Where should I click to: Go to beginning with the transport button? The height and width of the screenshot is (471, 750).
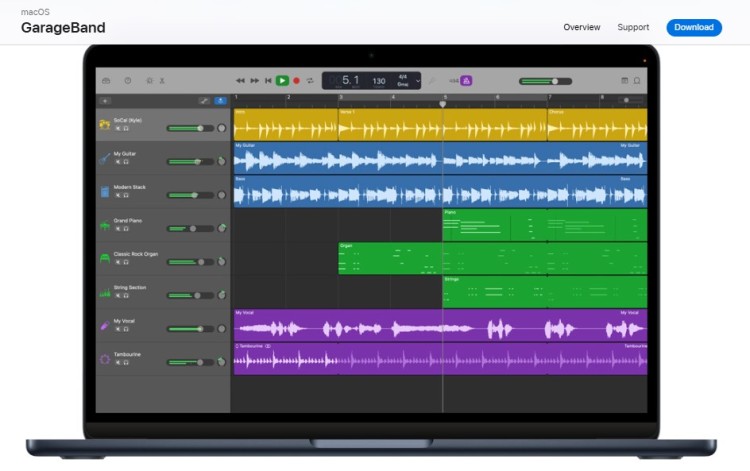coord(268,81)
